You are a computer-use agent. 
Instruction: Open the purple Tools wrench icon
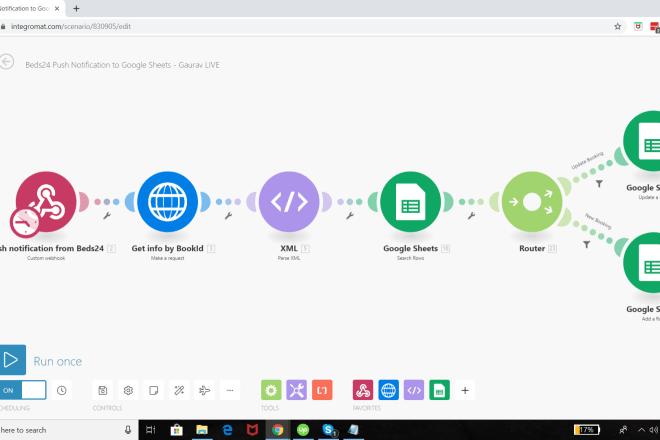[297, 390]
